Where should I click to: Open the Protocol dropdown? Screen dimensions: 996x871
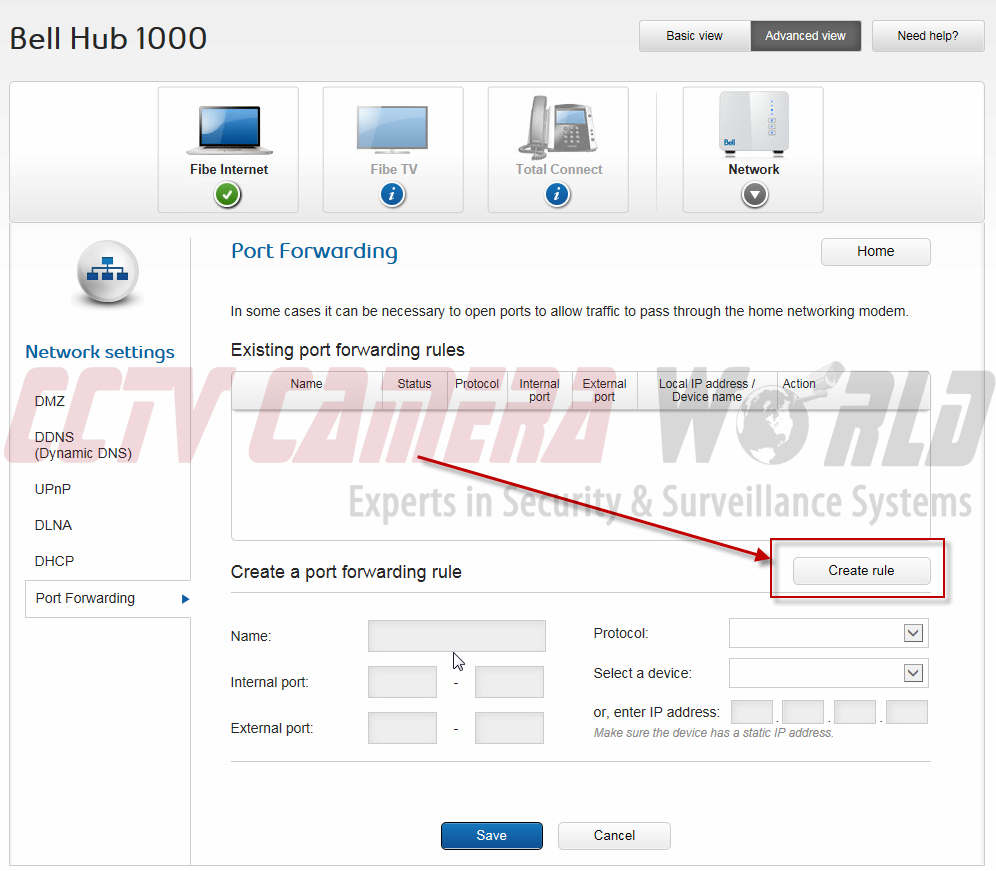(x=828, y=633)
